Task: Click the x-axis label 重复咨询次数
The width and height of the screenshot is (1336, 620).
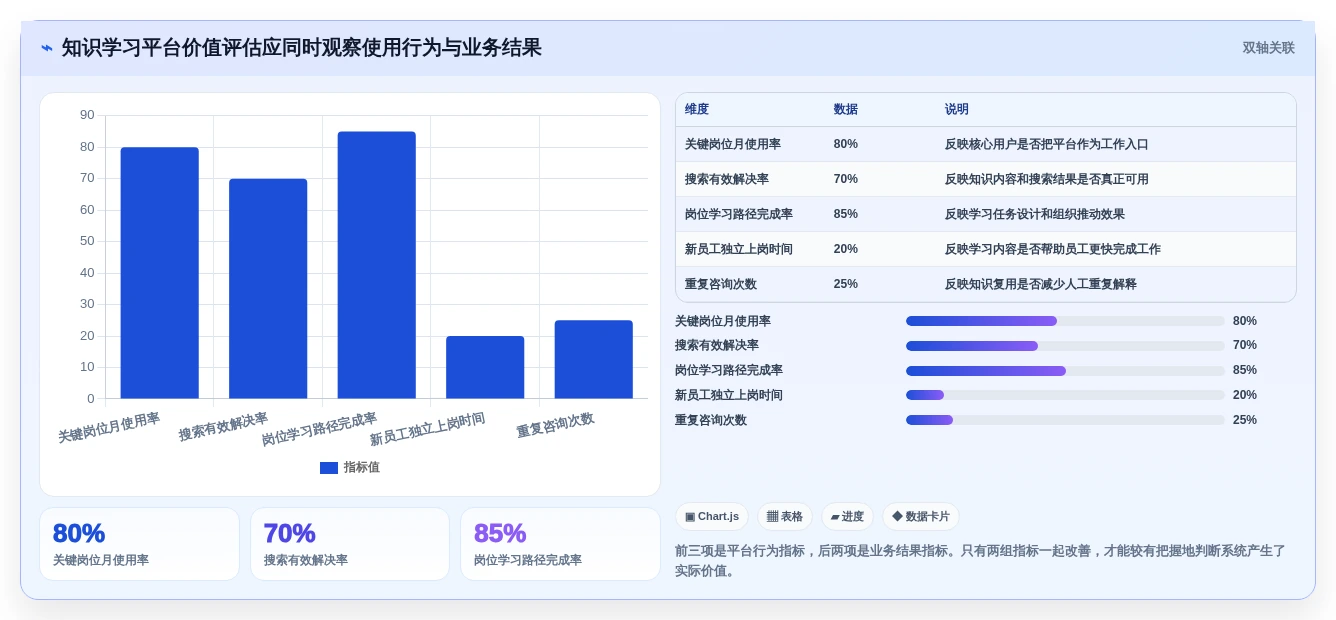Action: pos(555,425)
